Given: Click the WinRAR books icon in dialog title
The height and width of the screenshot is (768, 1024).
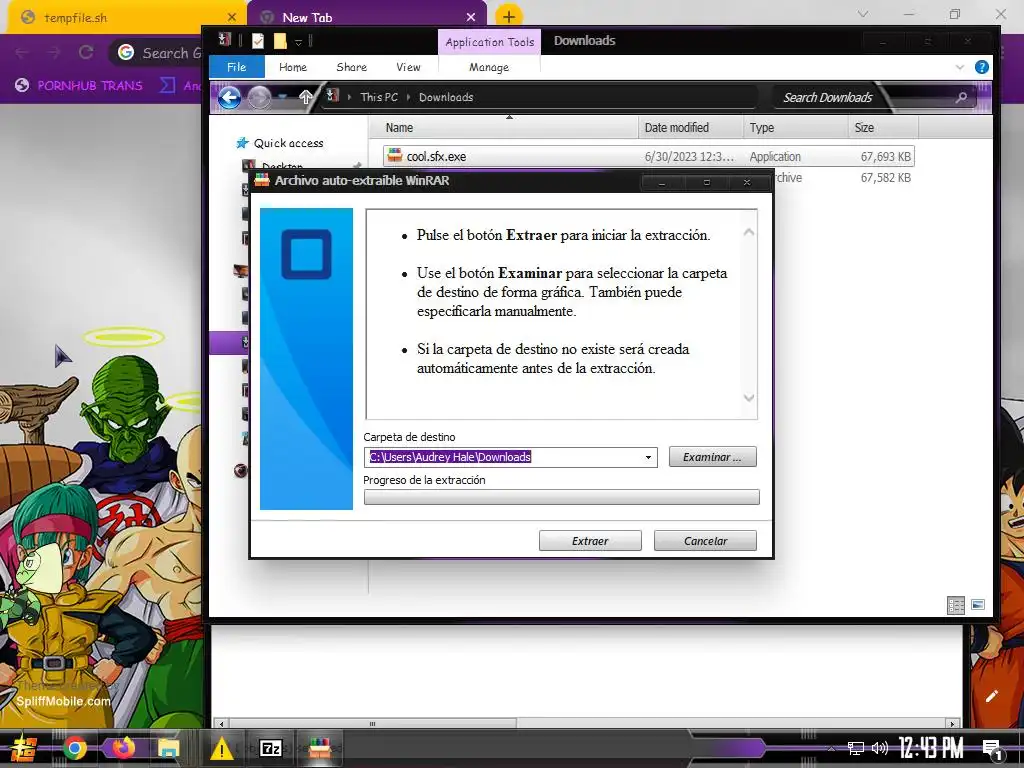Looking at the screenshot, I should click(262, 180).
